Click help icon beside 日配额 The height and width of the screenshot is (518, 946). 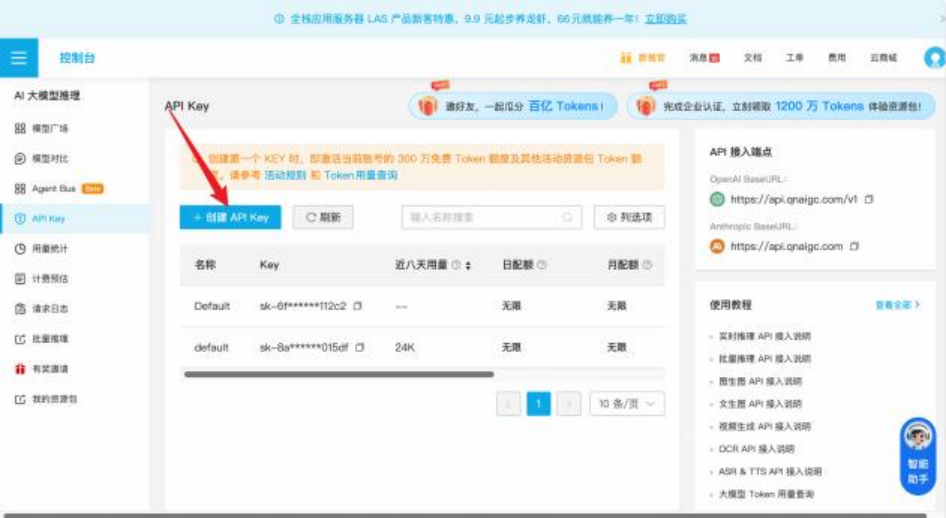pyautogui.click(x=542, y=265)
